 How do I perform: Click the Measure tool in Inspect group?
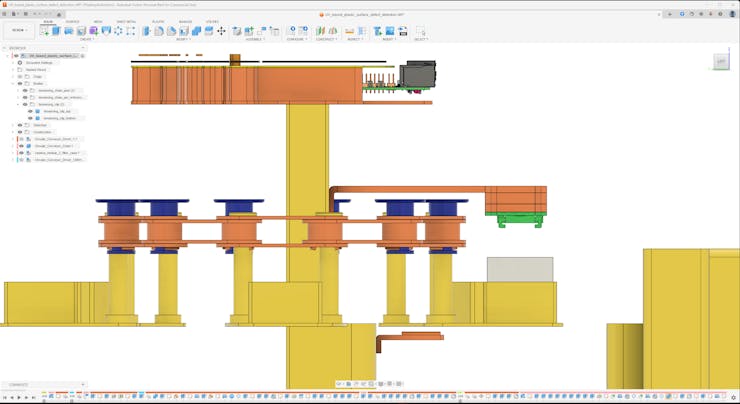coord(351,31)
